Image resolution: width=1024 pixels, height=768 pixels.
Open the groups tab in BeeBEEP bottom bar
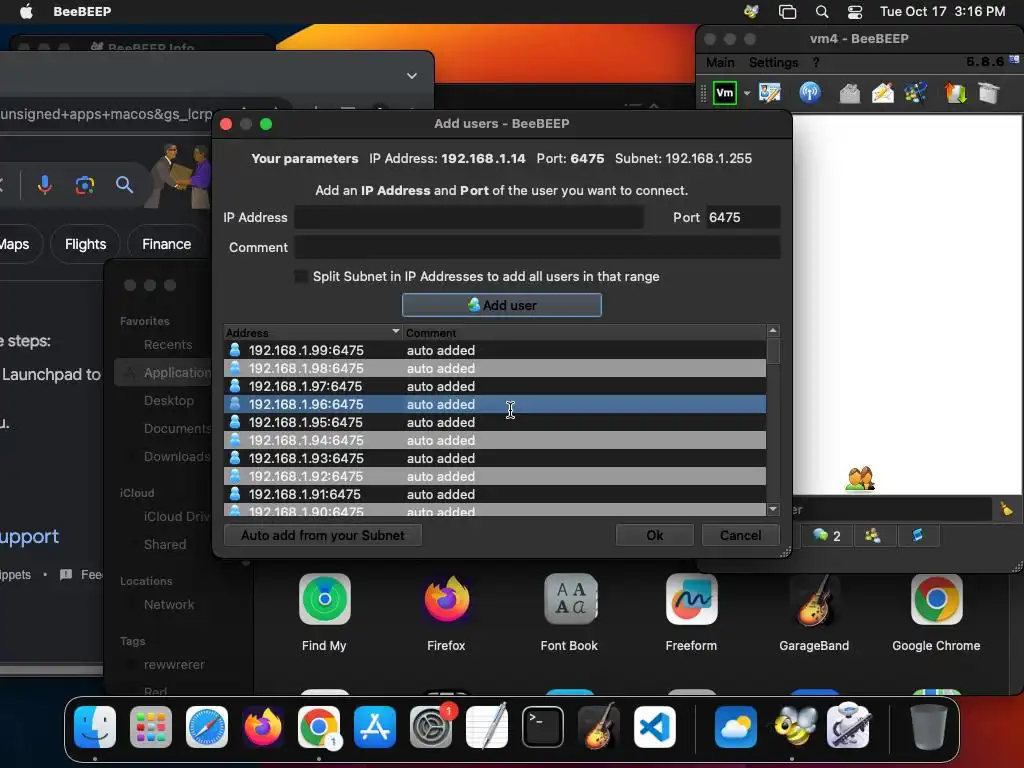(872, 536)
